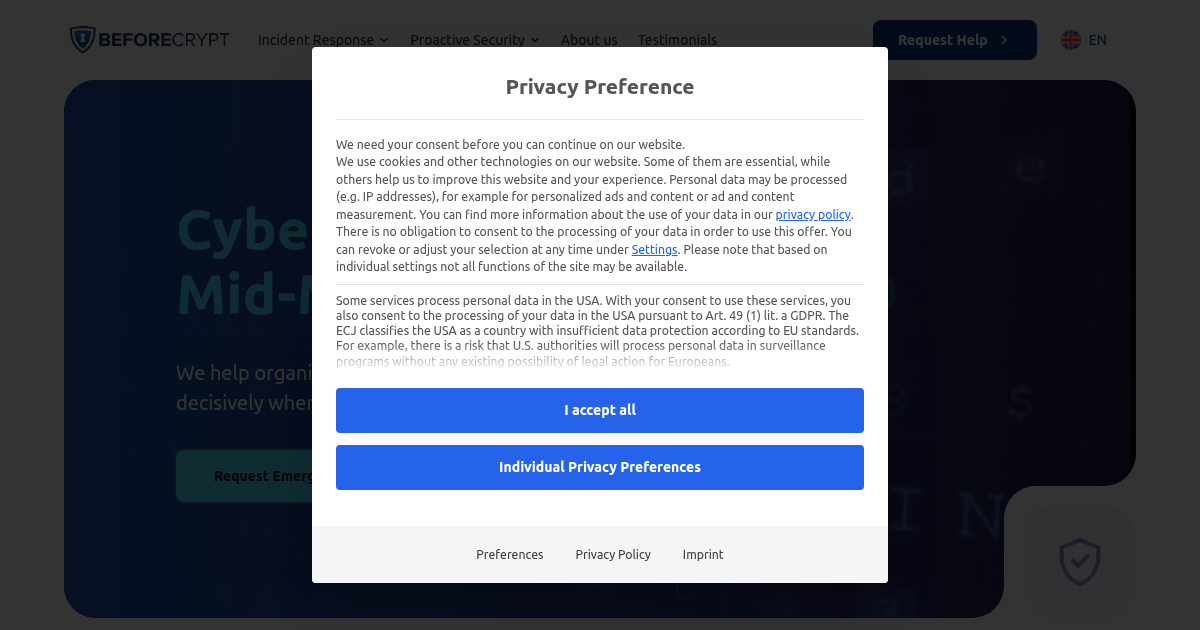Open the About us menu item
1200x630 pixels.
pyautogui.click(x=589, y=40)
